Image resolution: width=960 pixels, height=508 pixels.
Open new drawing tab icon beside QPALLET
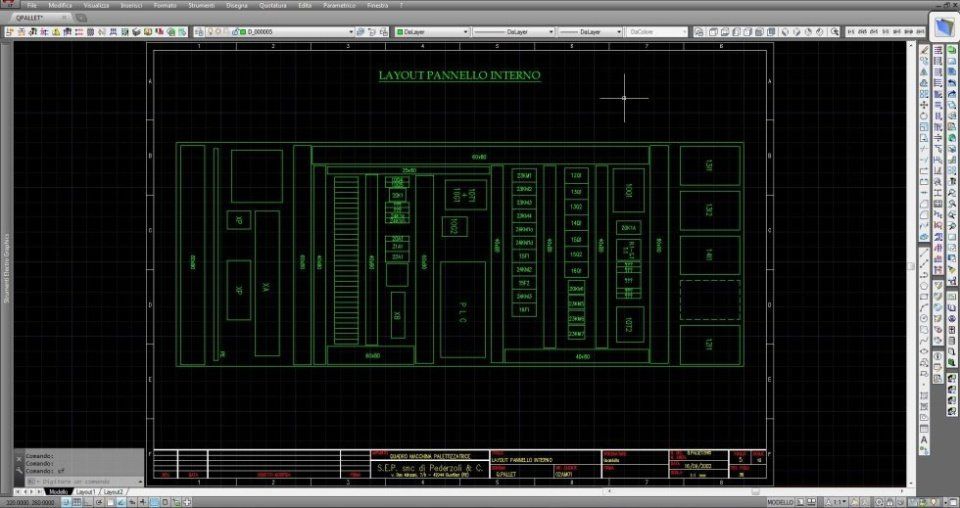[81, 18]
